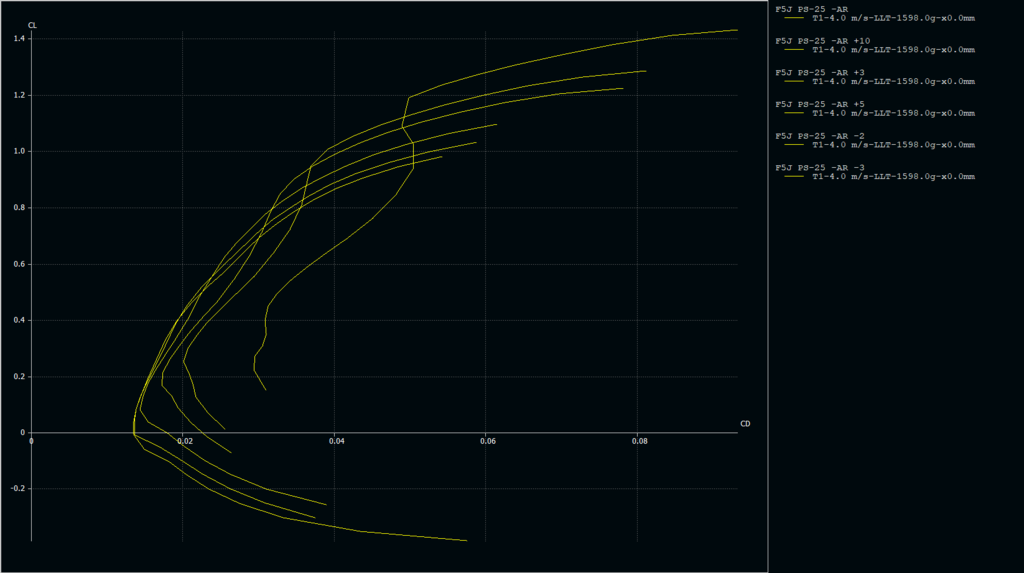1024x573 pixels.
Task: Click the yellow line swatch under -AR +10
Action: 796,49
